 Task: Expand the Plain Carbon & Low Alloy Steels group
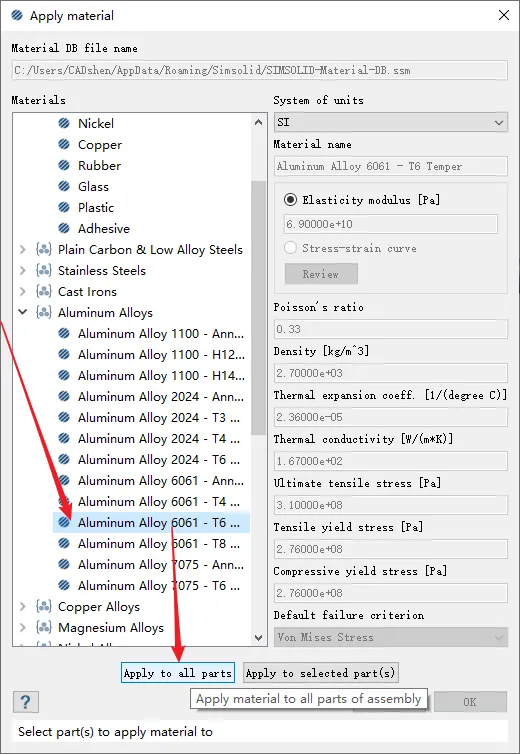coord(23,250)
